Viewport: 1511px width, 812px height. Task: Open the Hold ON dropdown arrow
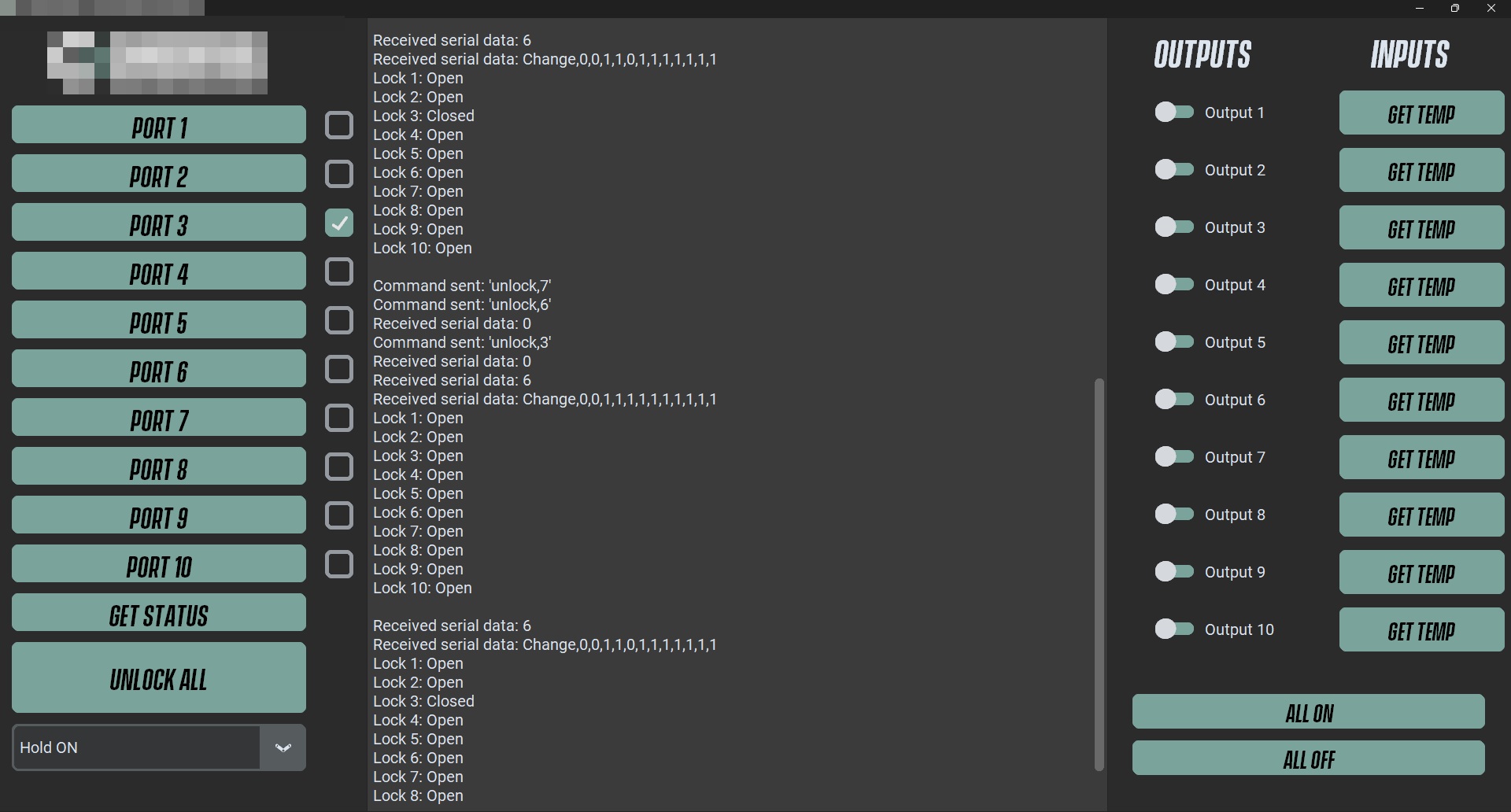(283, 747)
